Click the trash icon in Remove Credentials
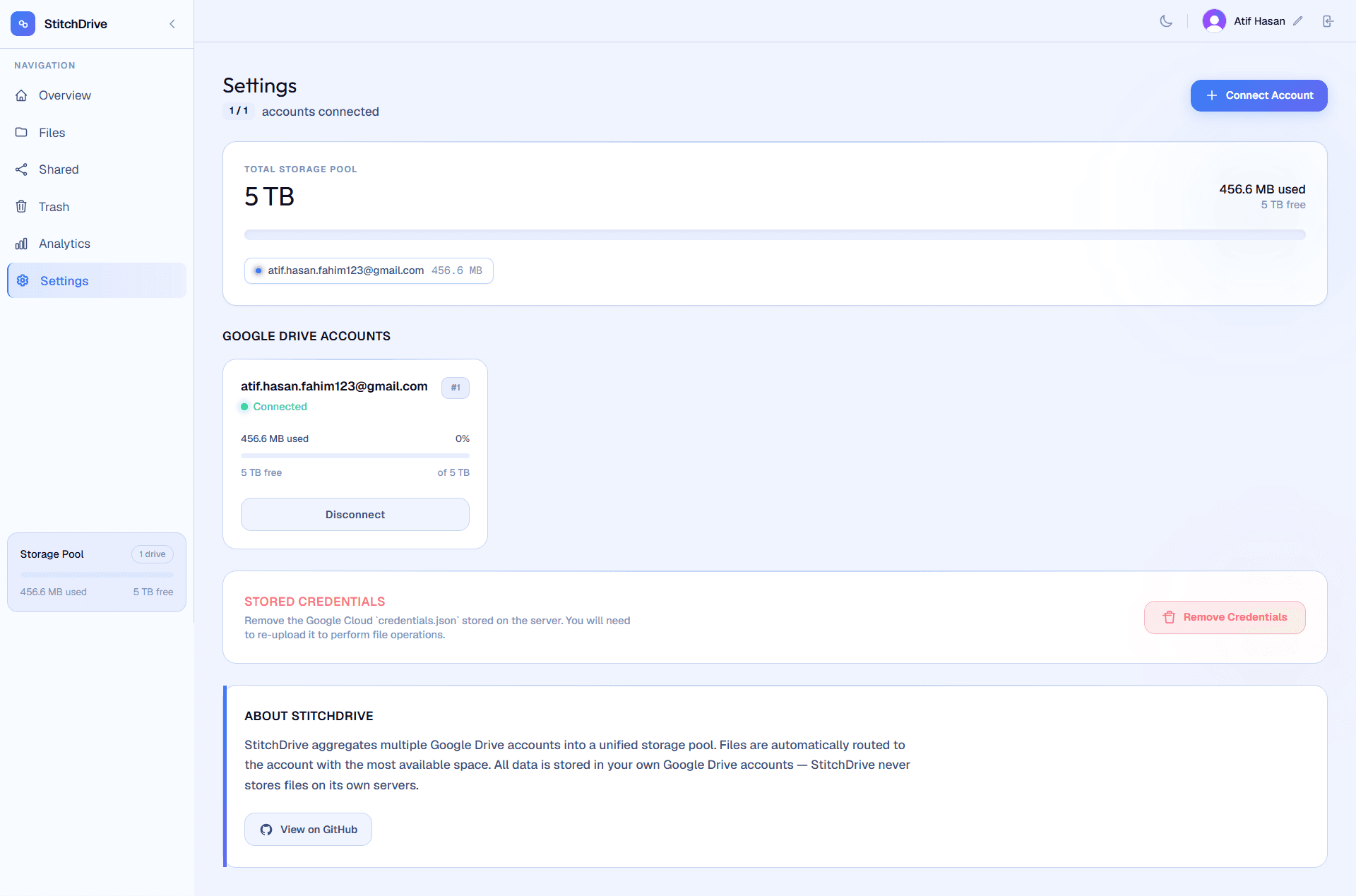 (1169, 617)
